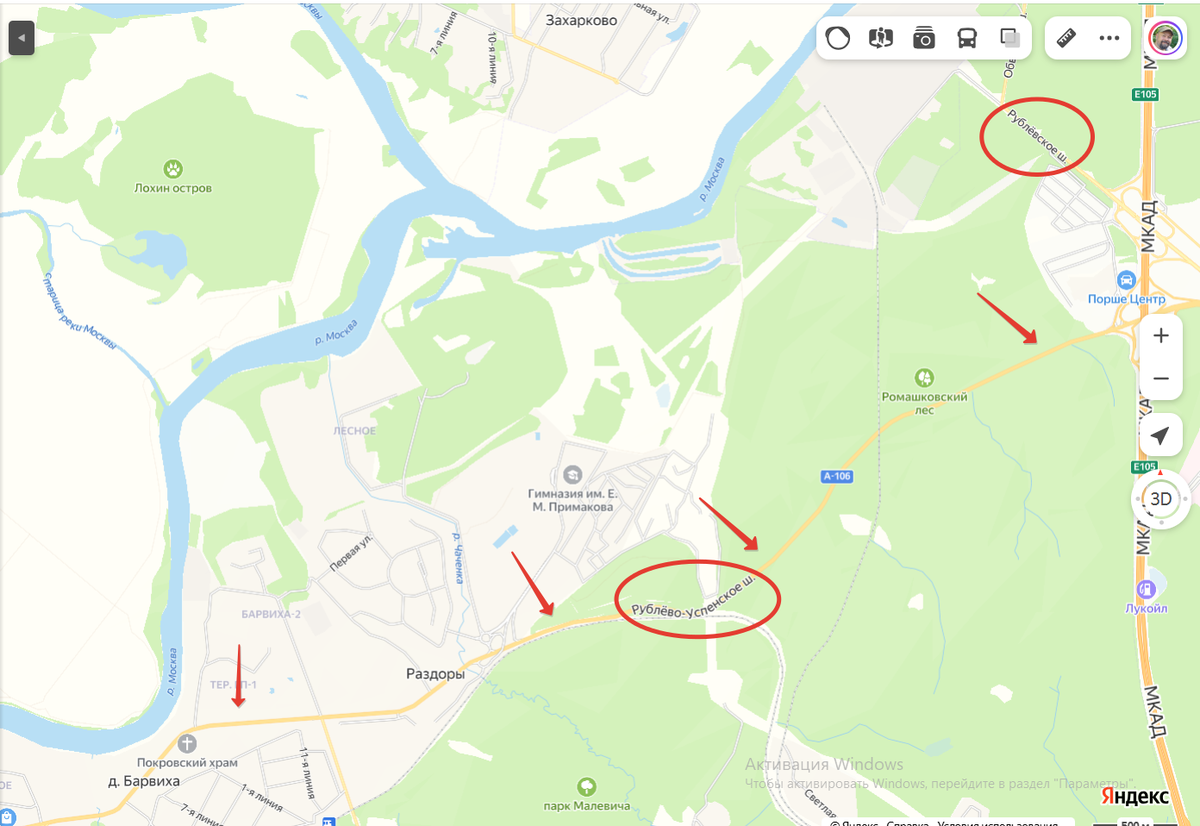Show public transport with bus icon

click(x=967, y=39)
